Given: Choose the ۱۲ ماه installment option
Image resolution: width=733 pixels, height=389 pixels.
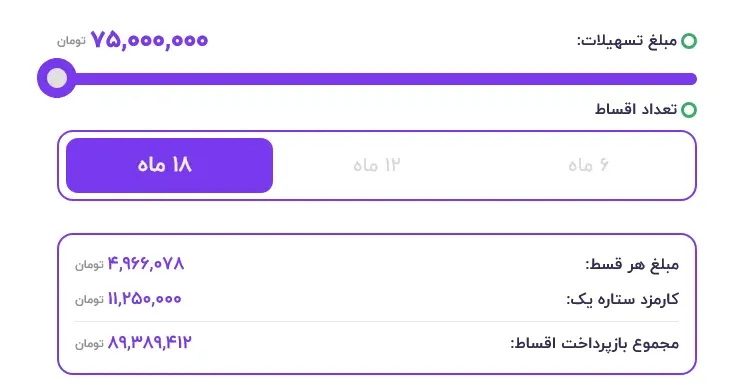Looking at the screenshot, I should [x=377, y=165].
